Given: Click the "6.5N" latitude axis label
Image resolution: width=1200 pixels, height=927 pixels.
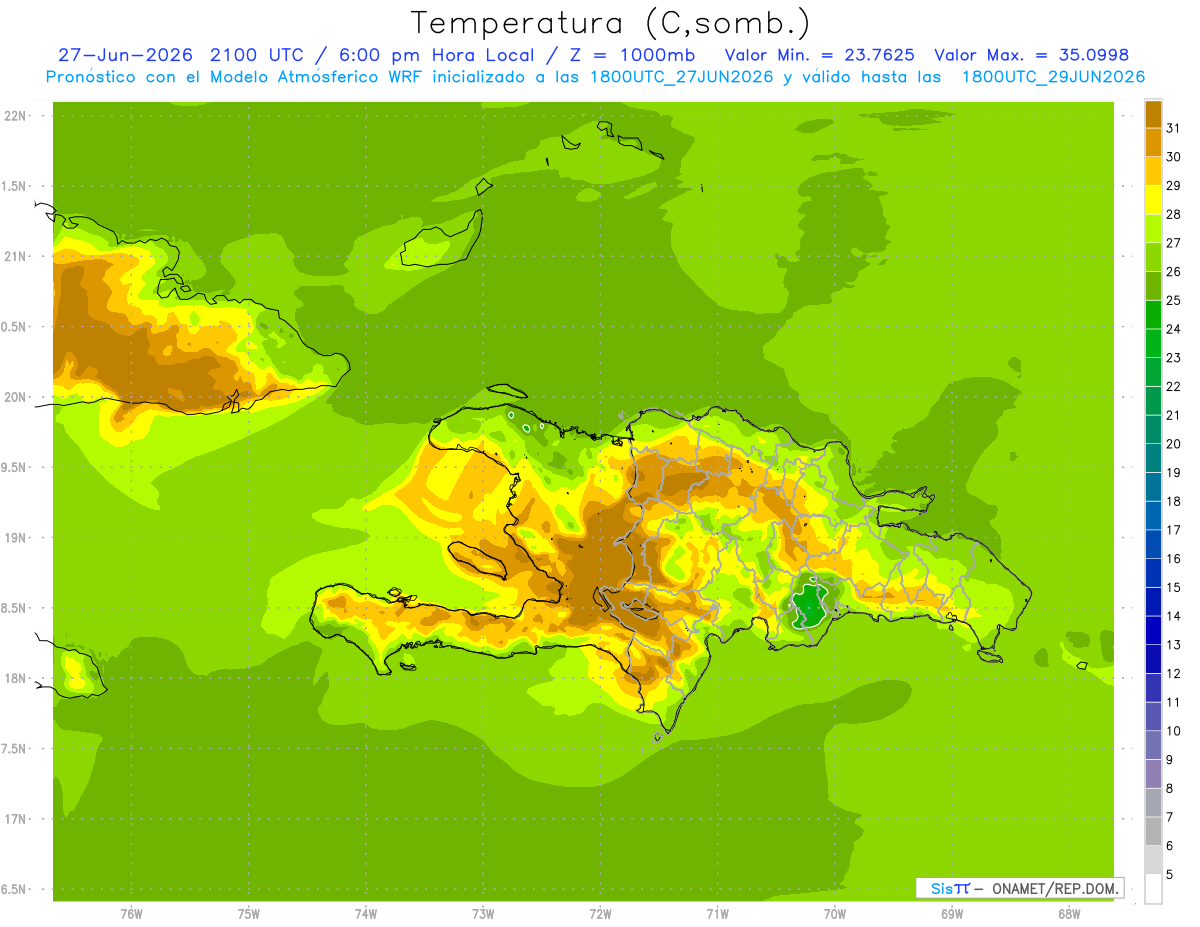Looking at the screenshot, I should click(15, 889).
